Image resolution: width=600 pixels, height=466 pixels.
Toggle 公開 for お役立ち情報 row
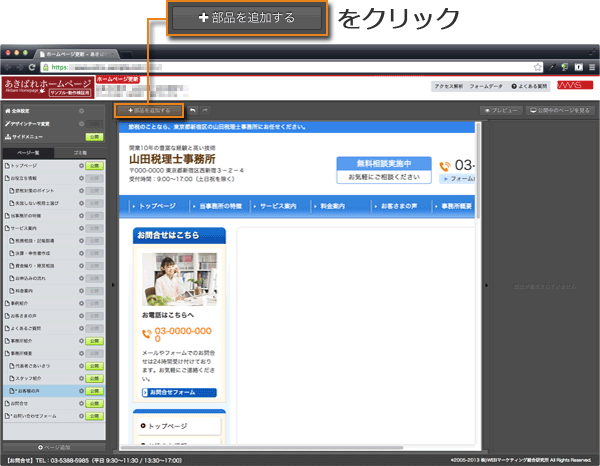95,178
